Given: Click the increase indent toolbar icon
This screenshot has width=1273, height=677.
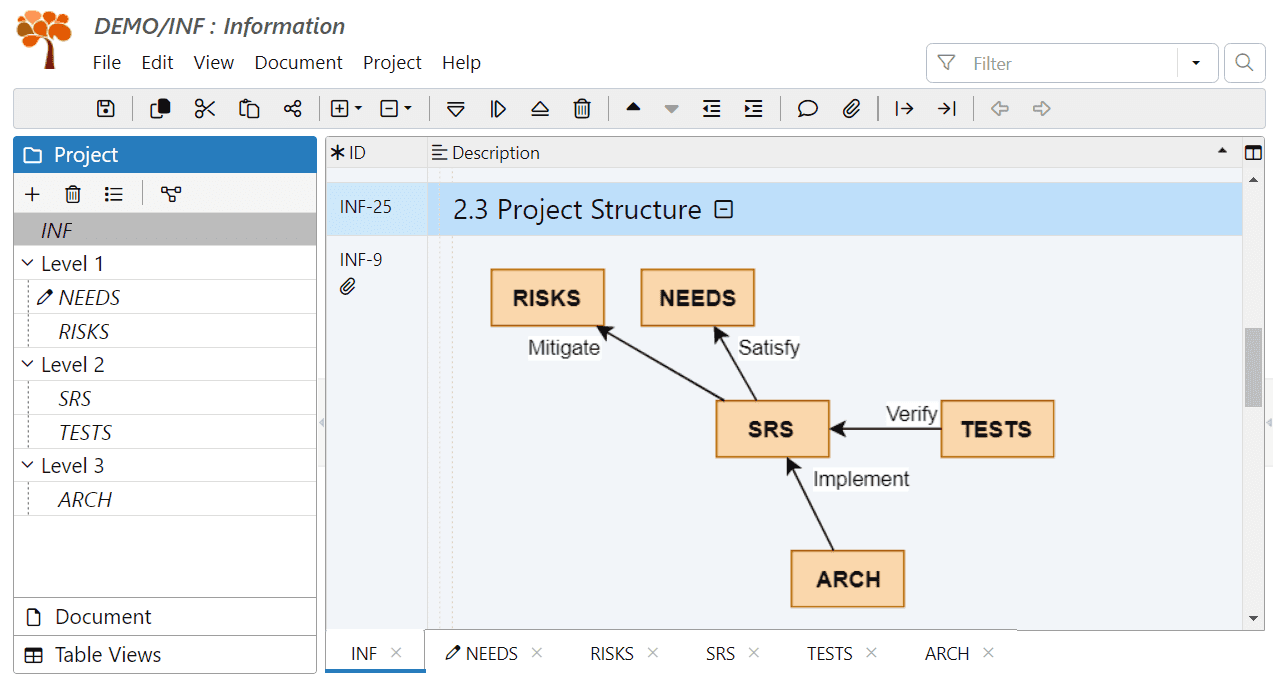Looking at the screenshot, I should [x=754, y=109].
